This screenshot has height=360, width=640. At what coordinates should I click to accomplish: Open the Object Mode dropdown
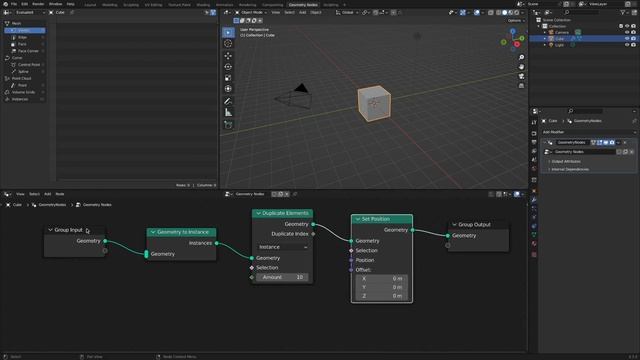pos(251,13)
